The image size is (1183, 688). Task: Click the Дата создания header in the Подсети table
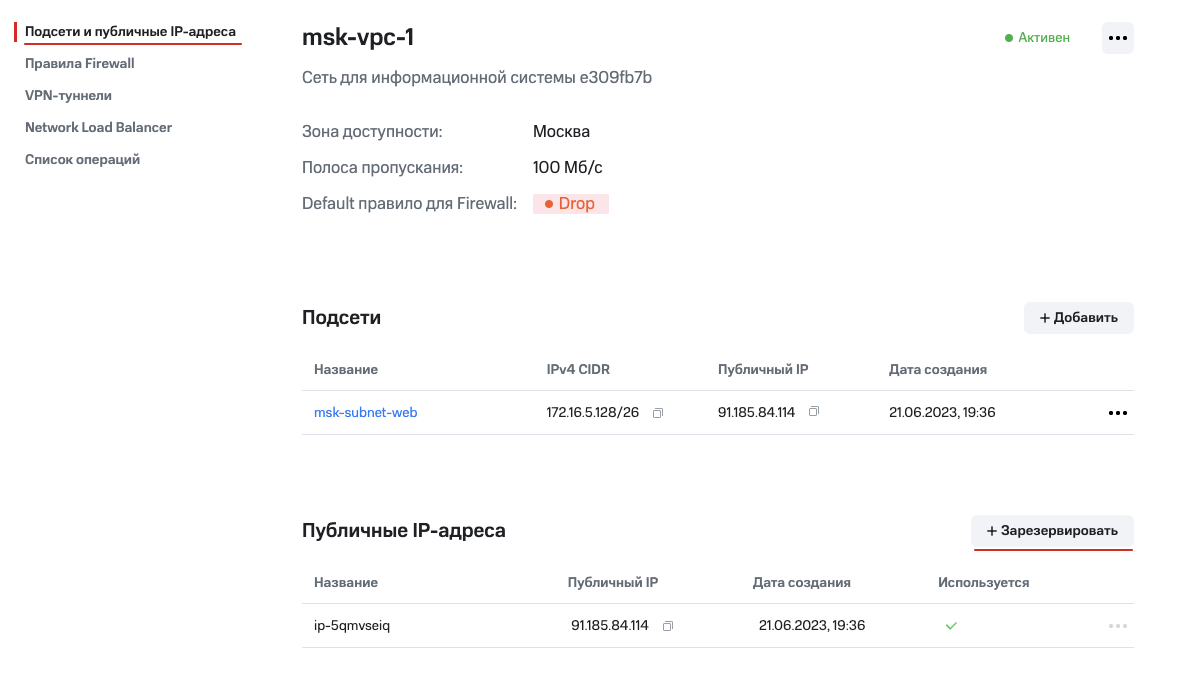(937, 370)
